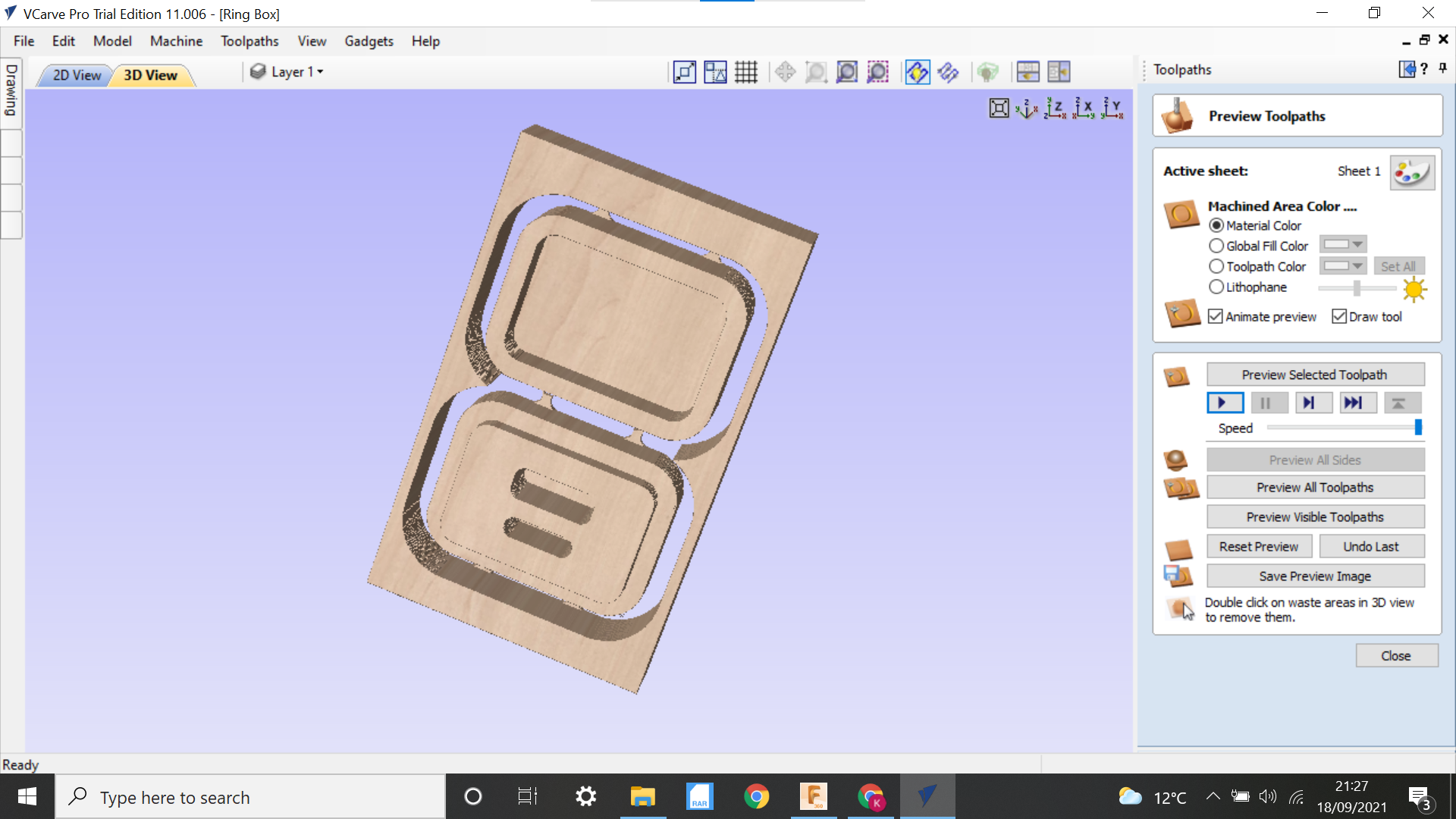Click the Undo Last button
1456x819 pixels.
coord(1371,547)
